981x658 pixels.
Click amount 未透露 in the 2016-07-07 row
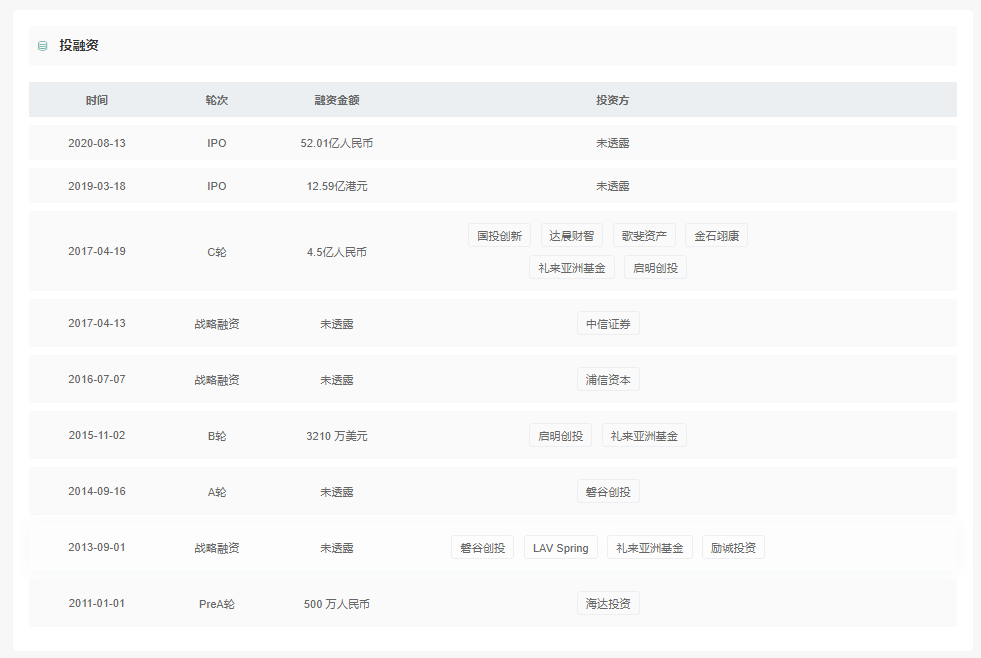click(x=337, y=380)
